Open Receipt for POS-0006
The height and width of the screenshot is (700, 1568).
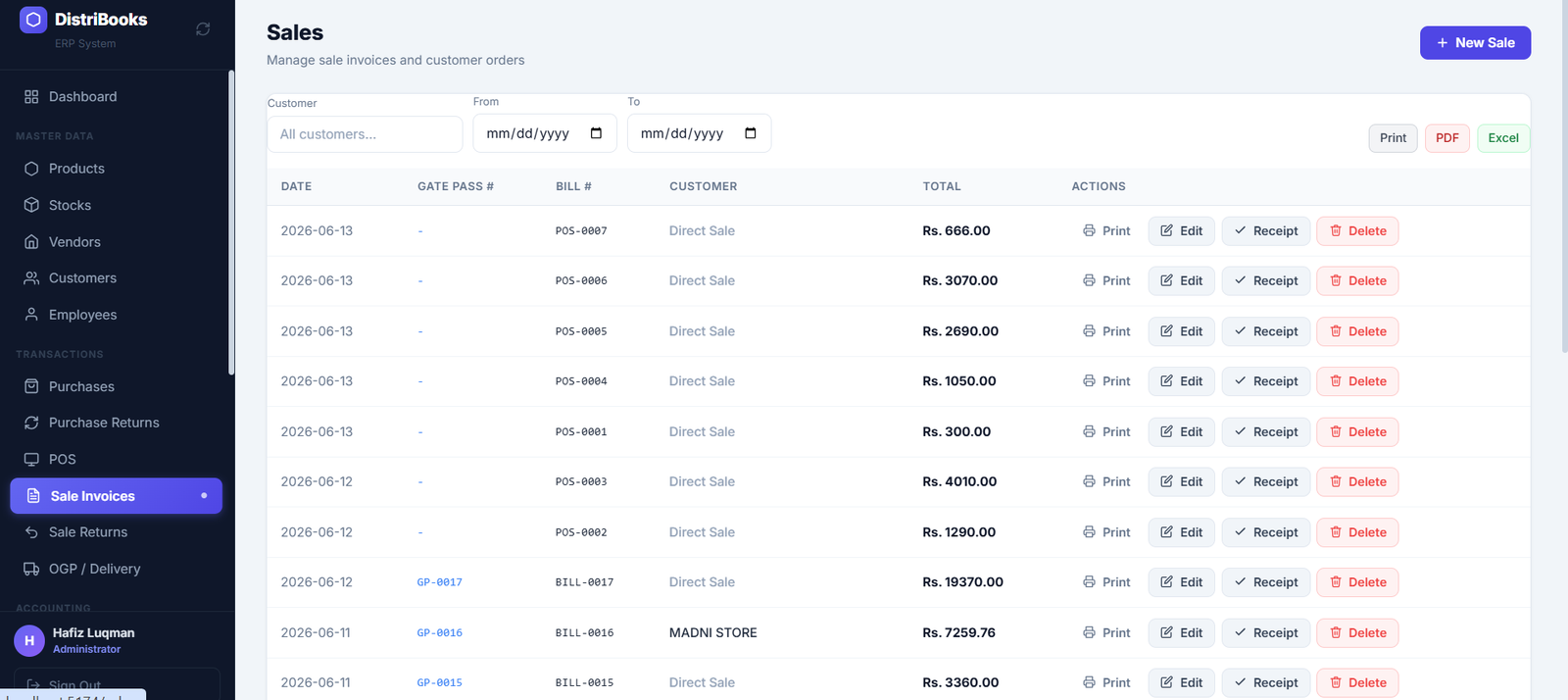pyautogui.click(x=1265, y=281)
